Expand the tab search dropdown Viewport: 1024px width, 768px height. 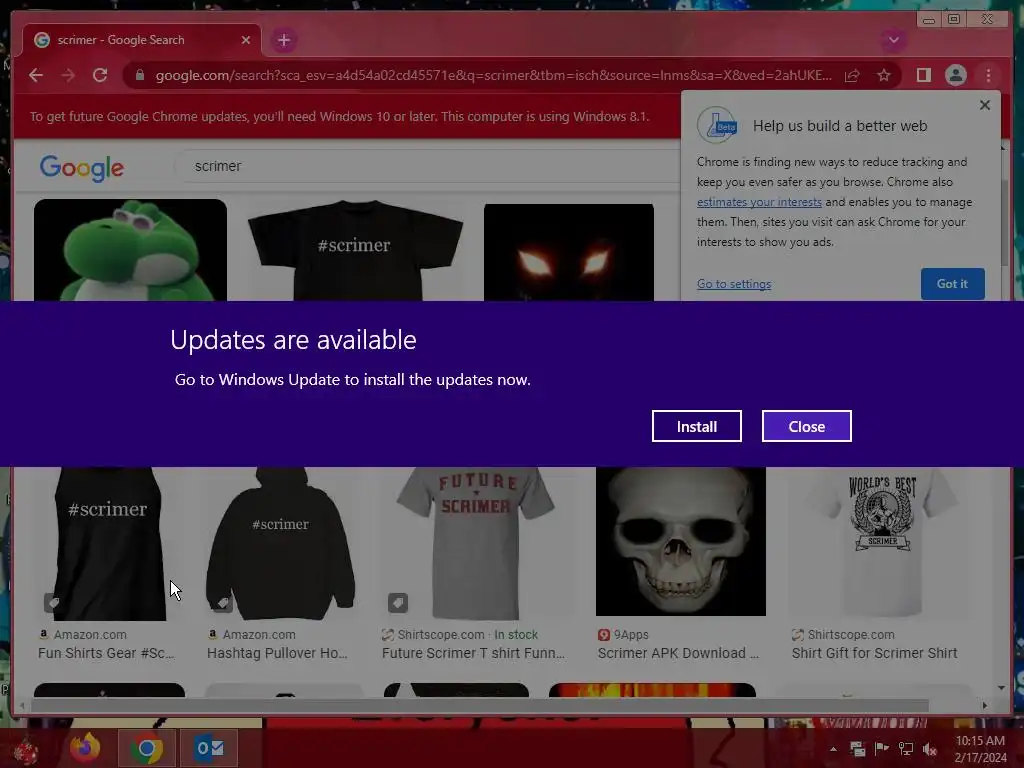[893, 40]
